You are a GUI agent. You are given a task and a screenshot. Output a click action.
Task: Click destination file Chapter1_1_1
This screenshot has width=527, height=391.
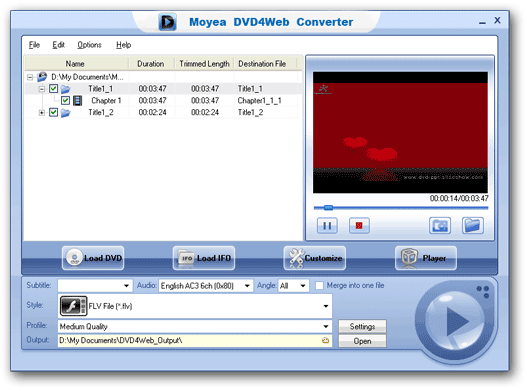tap(259, 101)
